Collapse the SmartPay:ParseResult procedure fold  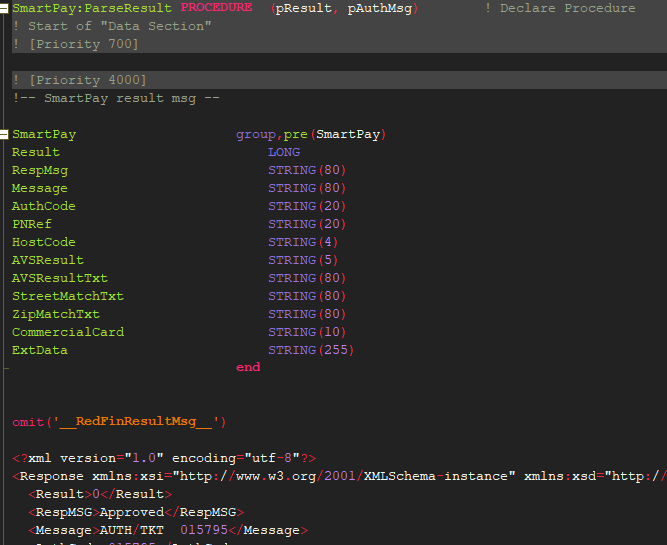tap(6, 8)
